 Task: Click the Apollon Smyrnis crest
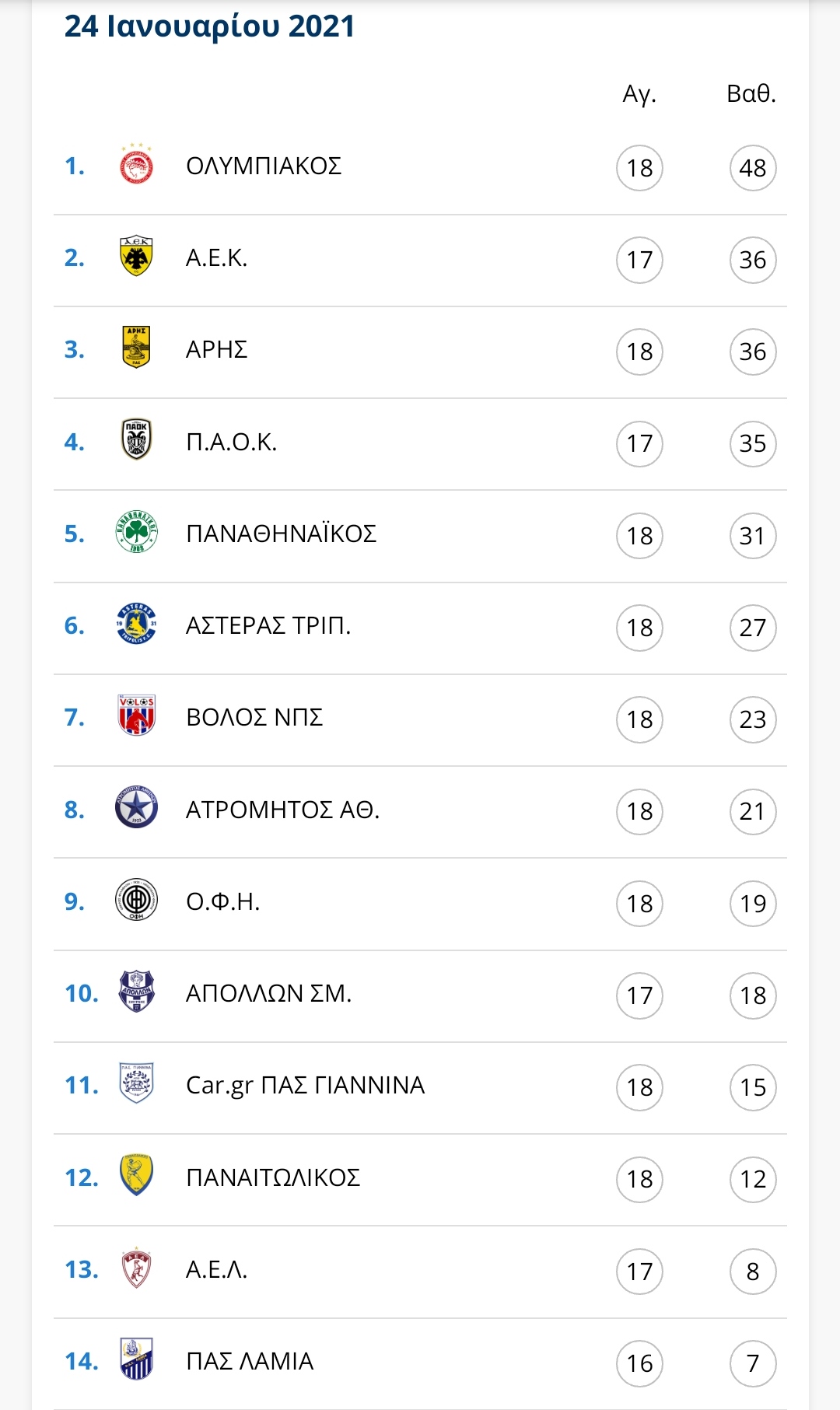(x=136, y=992)
